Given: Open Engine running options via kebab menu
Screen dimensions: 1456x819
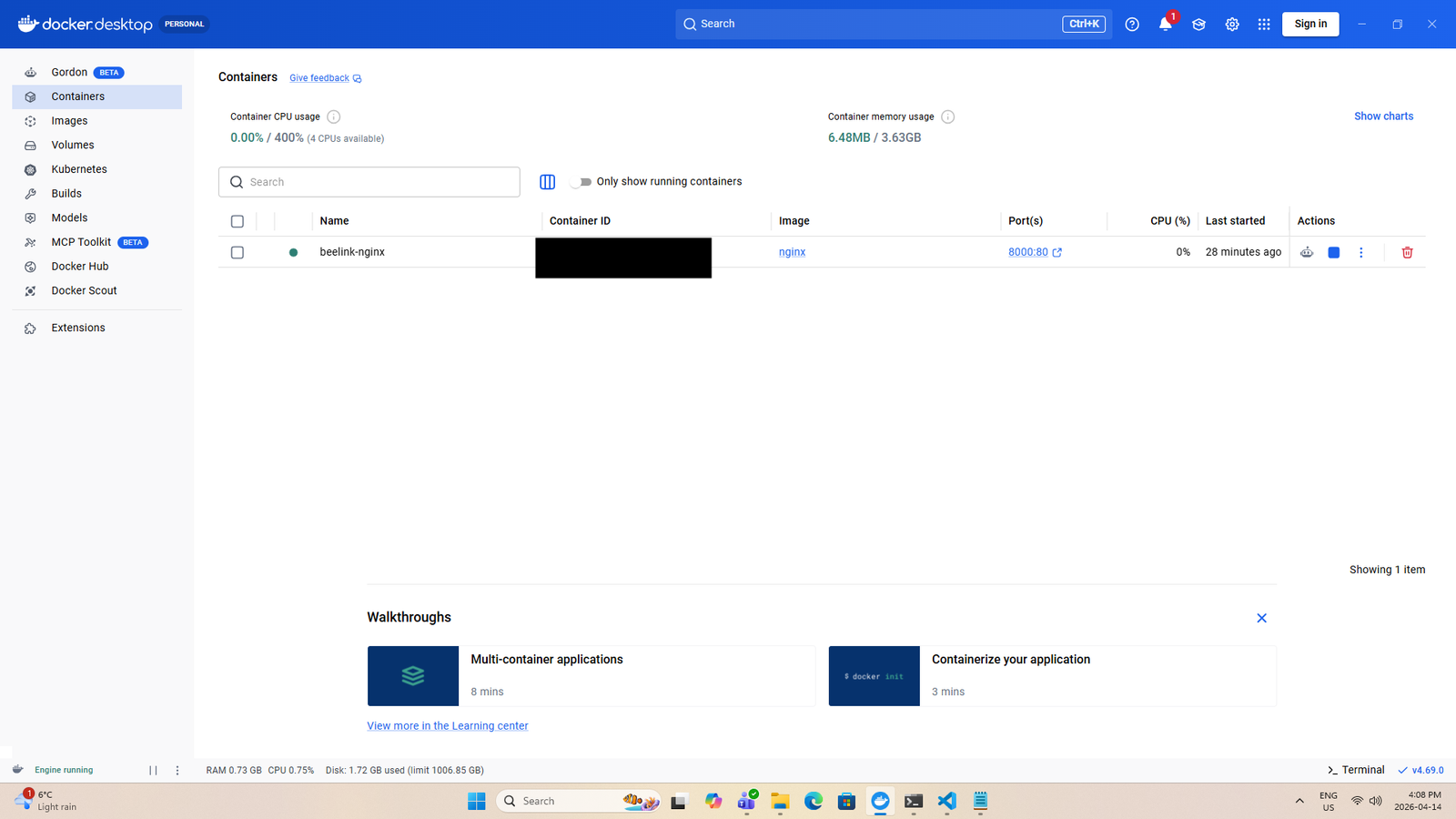Looking at the screenshot, I should [177, 770].
